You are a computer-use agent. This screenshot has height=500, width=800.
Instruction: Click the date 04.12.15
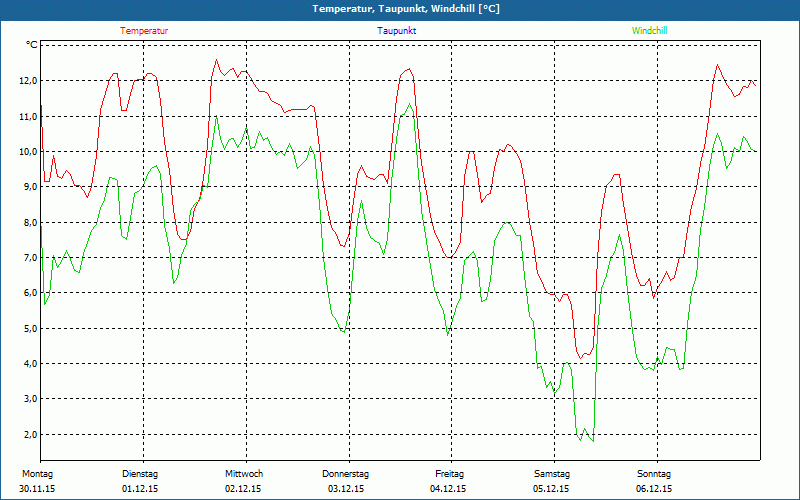(448, 489)
